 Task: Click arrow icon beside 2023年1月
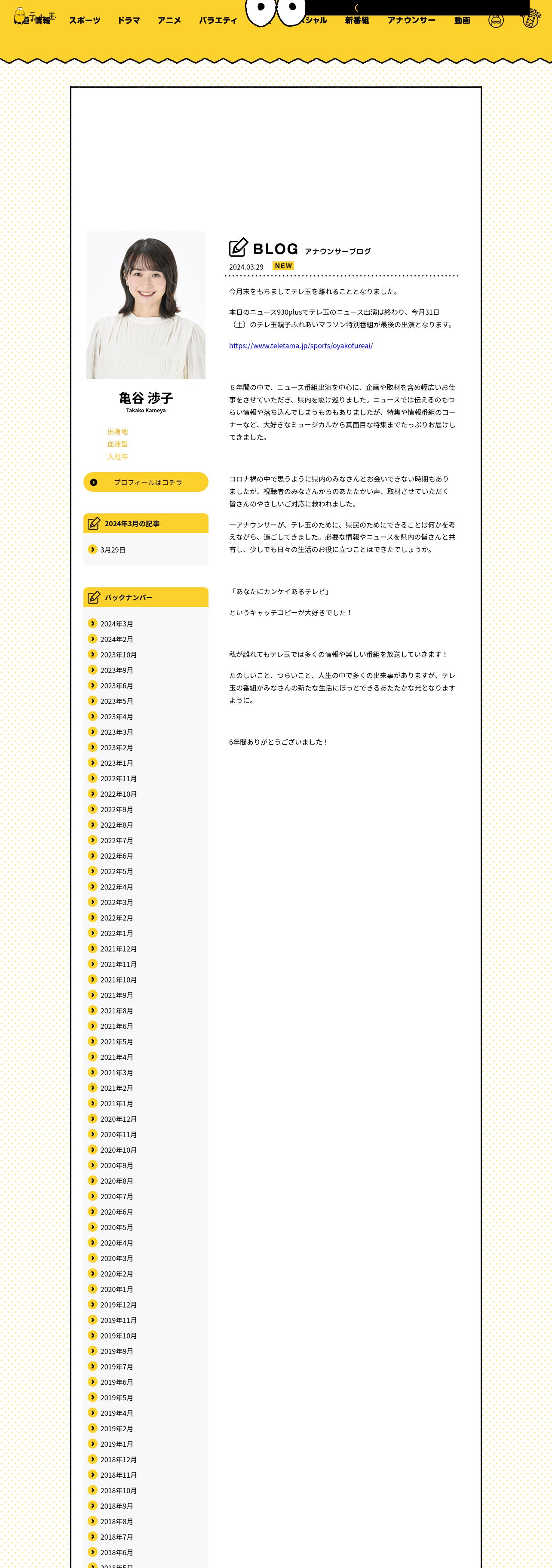[92, 763]
